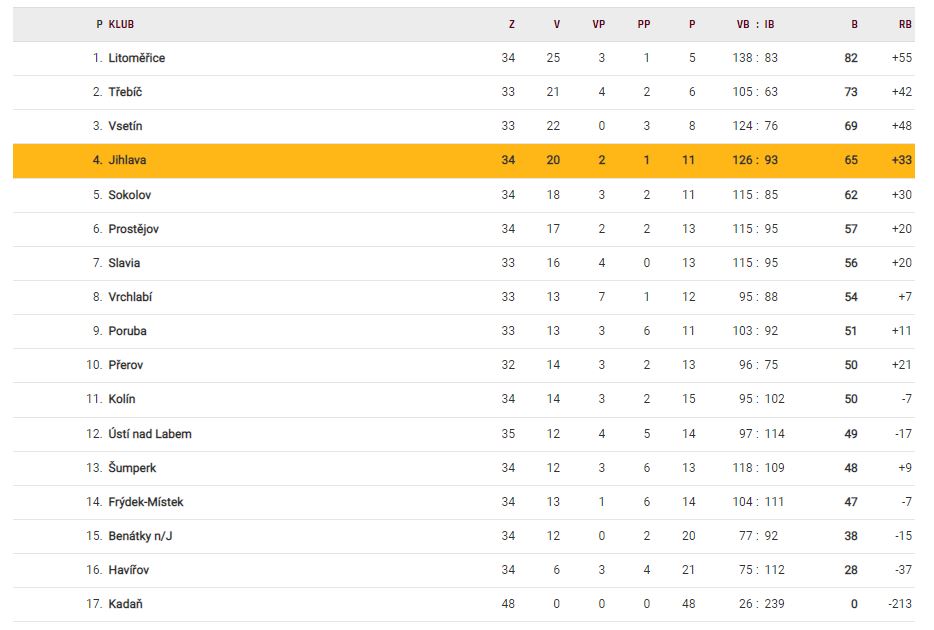Select the Šumperk team entry
This screenshot has height=630, width=934.
[132, 468]
